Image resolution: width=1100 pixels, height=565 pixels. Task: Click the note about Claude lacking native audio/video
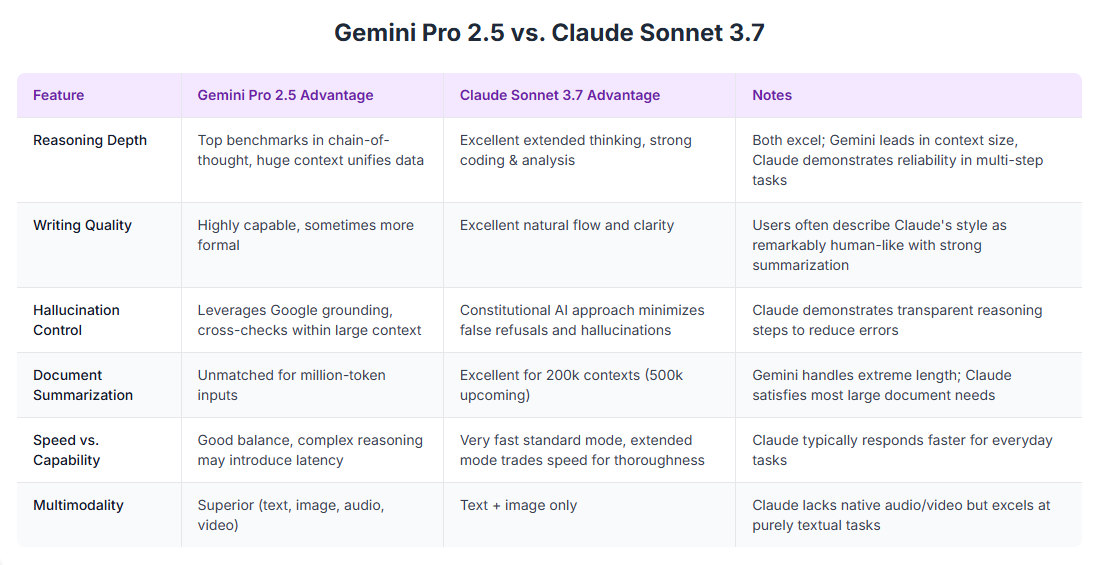point(901,515)
